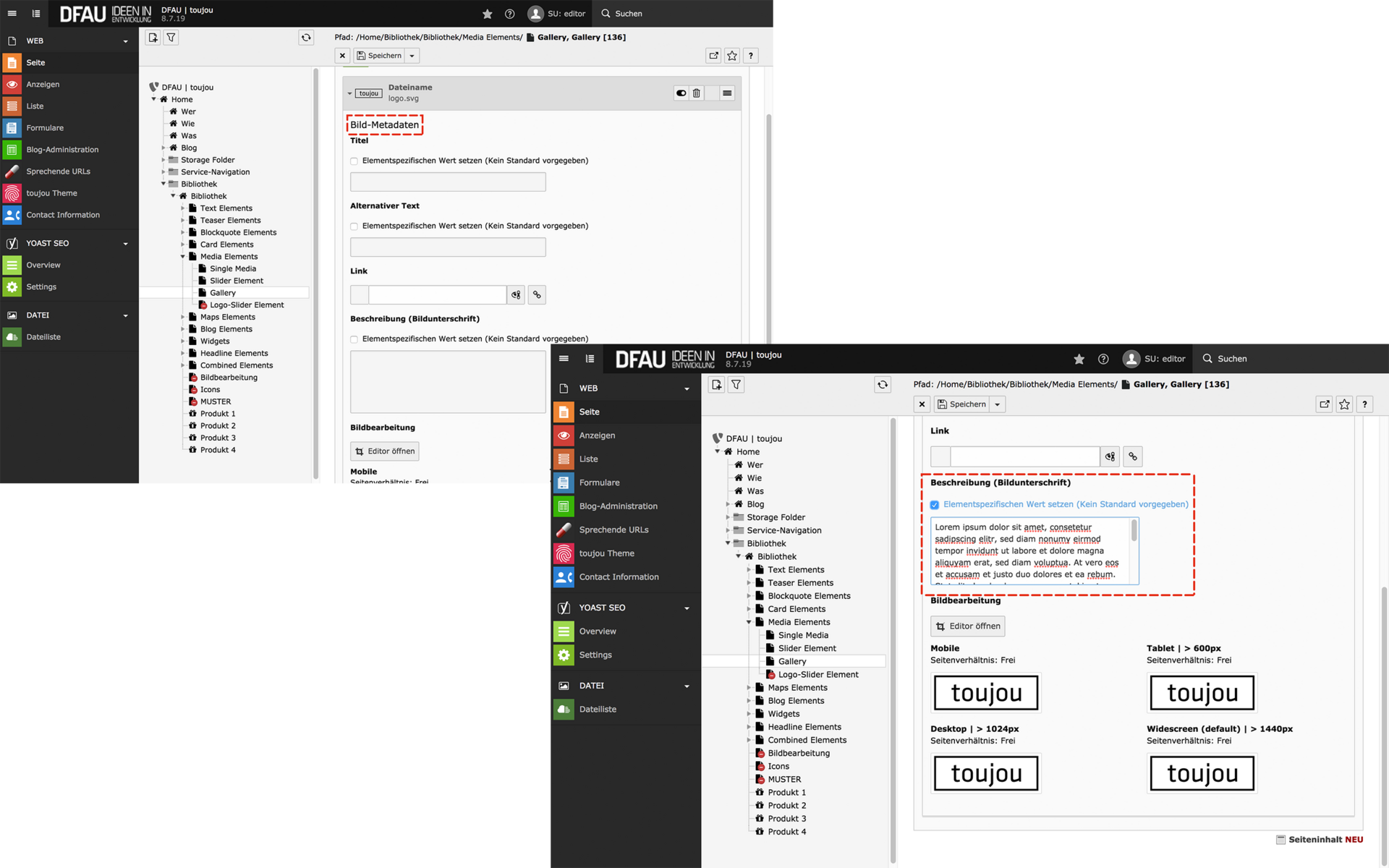Click the bookmark star in the top black bar
1389x868 pixels.
pos(488,14)
